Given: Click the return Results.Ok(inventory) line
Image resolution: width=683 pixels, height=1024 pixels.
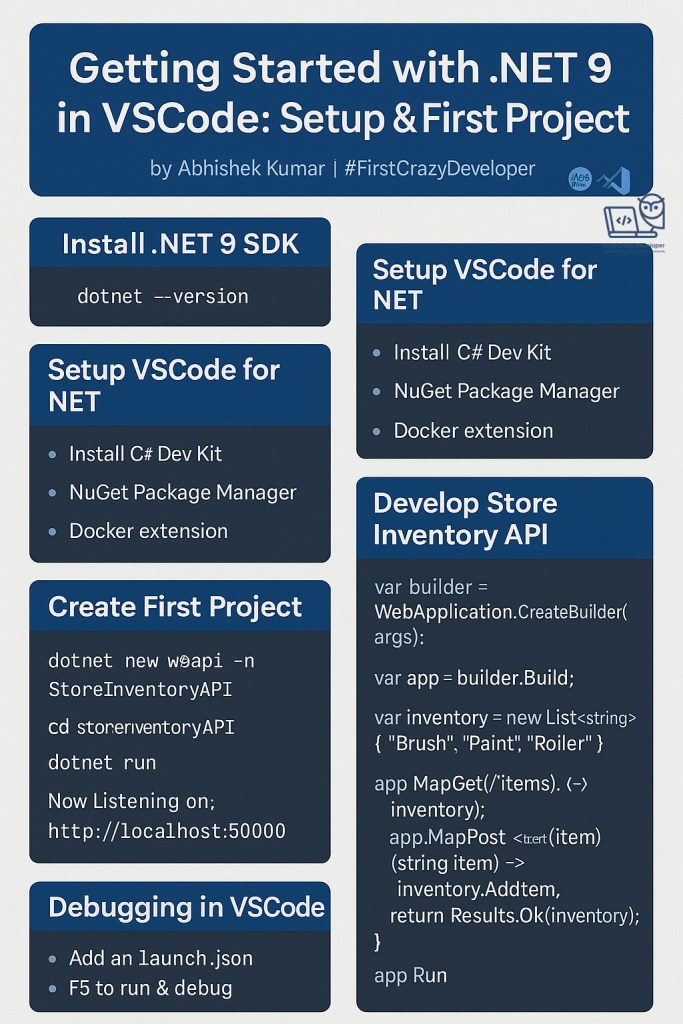Looking at the screenshot, I should (x=514, y=915).
